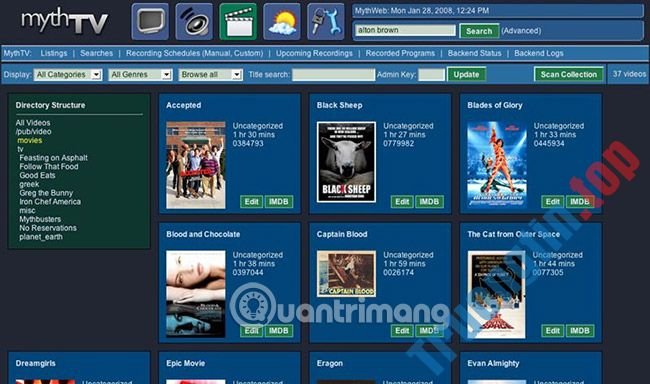Click the Blades of Glory poster
This screenshot has height=384, width=650.
pyautogui.click(x=497, y=164)
